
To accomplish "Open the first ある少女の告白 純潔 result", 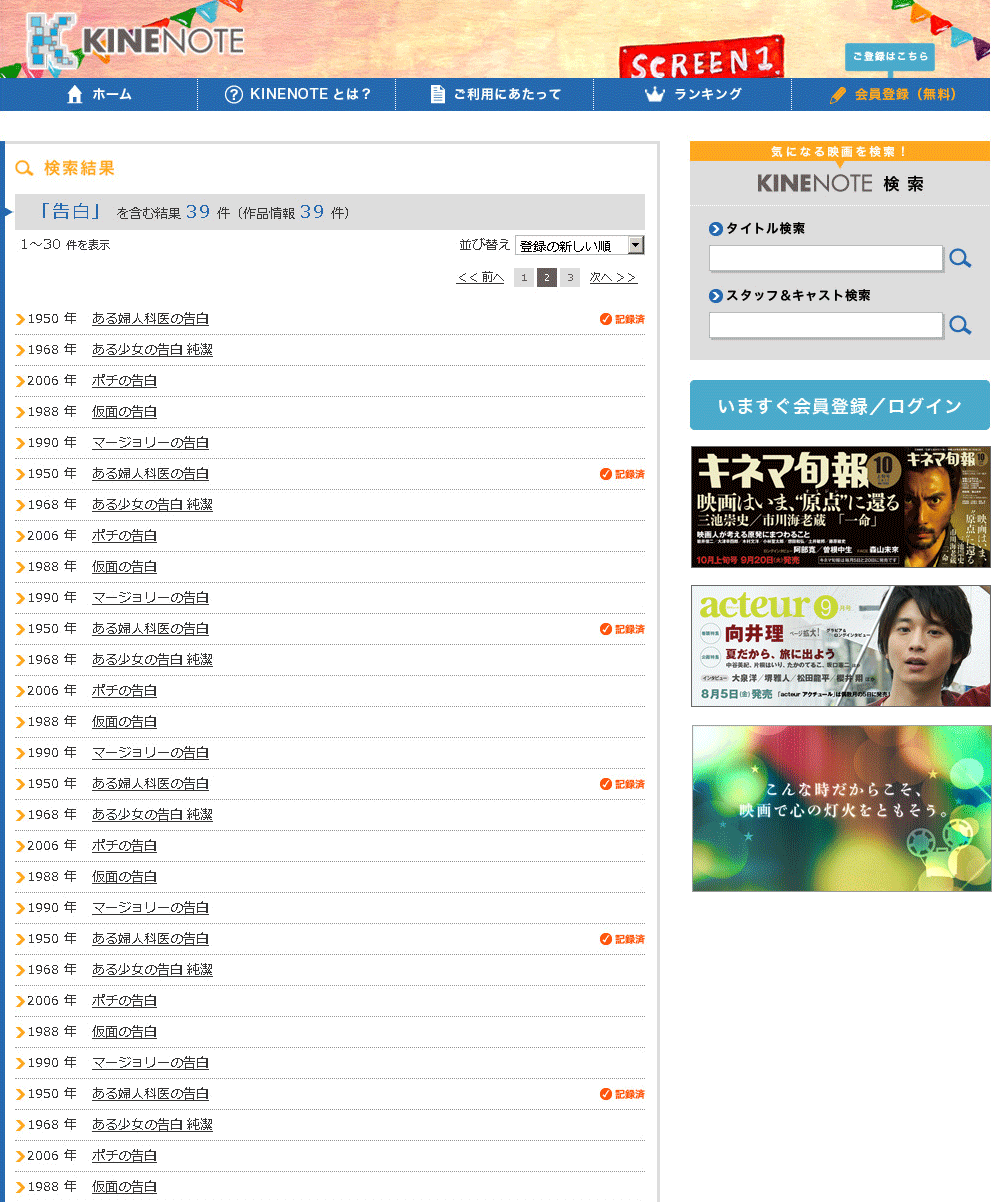I will (x=152, y=350).
